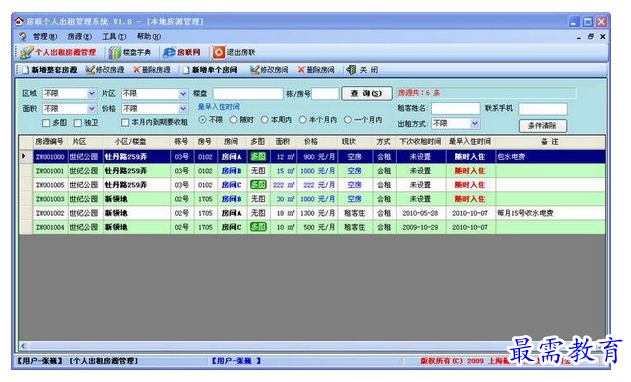Click the 备注 column header
631x382 pixels.
551,142
